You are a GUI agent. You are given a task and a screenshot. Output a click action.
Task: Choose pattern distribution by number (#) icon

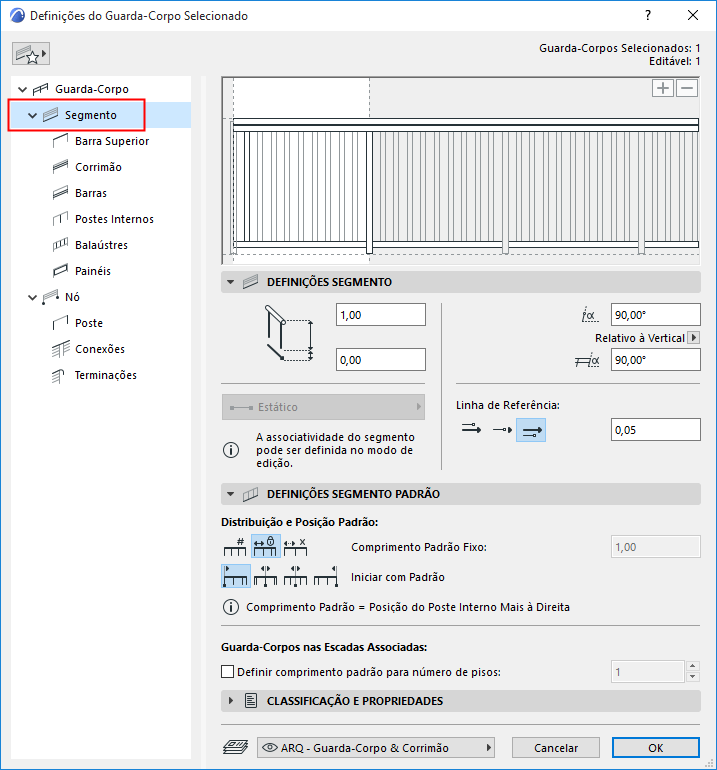point(235,547)
